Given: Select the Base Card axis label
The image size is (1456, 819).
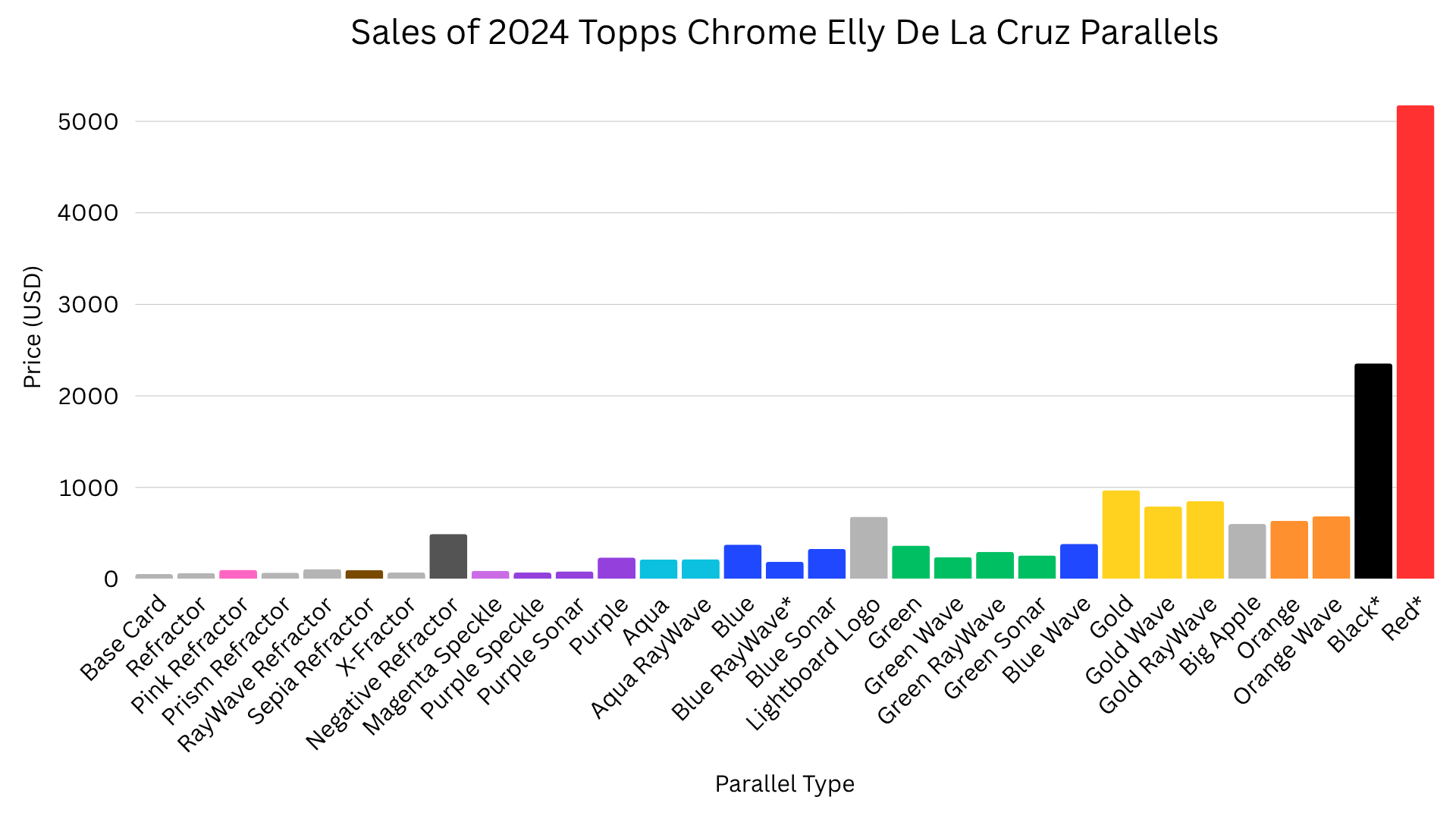Looking at the screenshot, I should click(123, 638).
